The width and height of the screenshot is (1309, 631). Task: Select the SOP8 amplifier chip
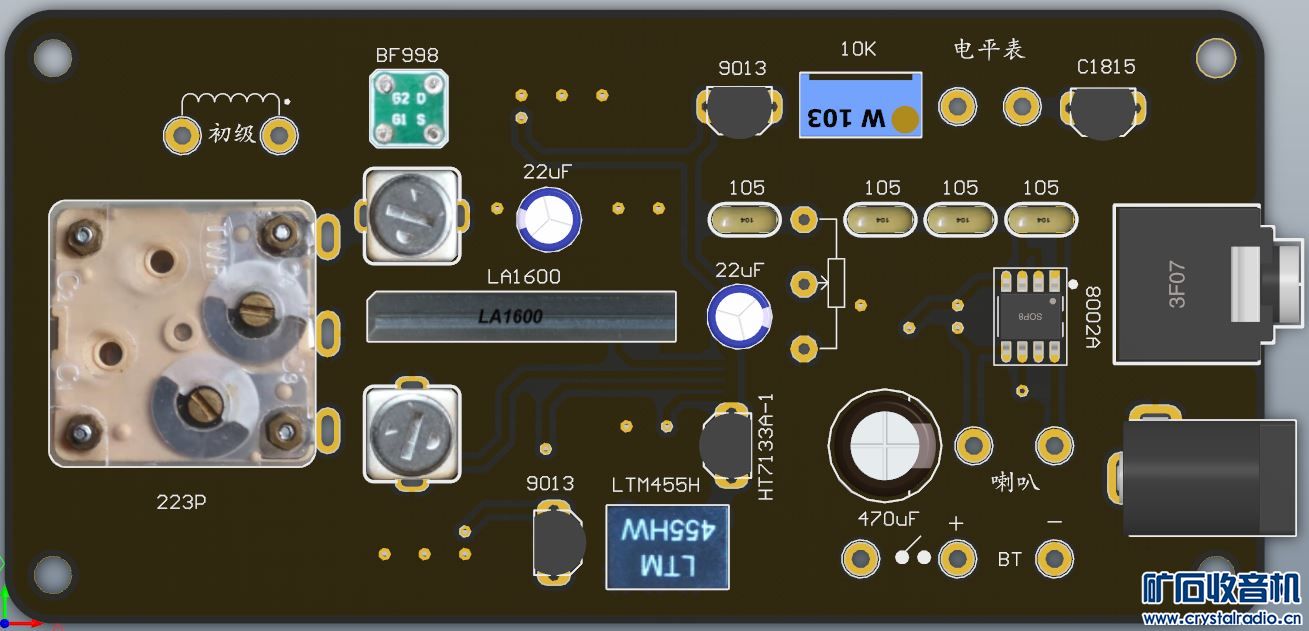(x=1030, y=315)
